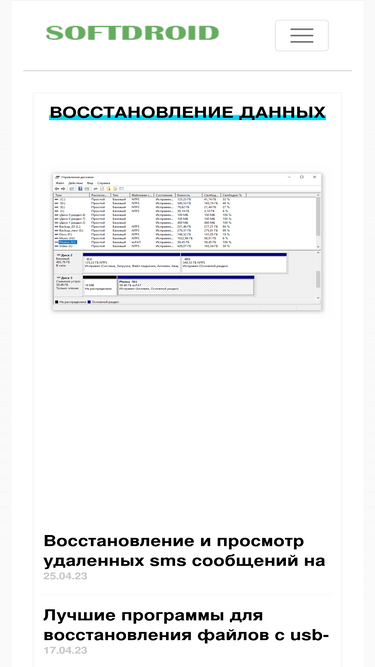Click the window close X in embedded screenshot

[315, 177]
